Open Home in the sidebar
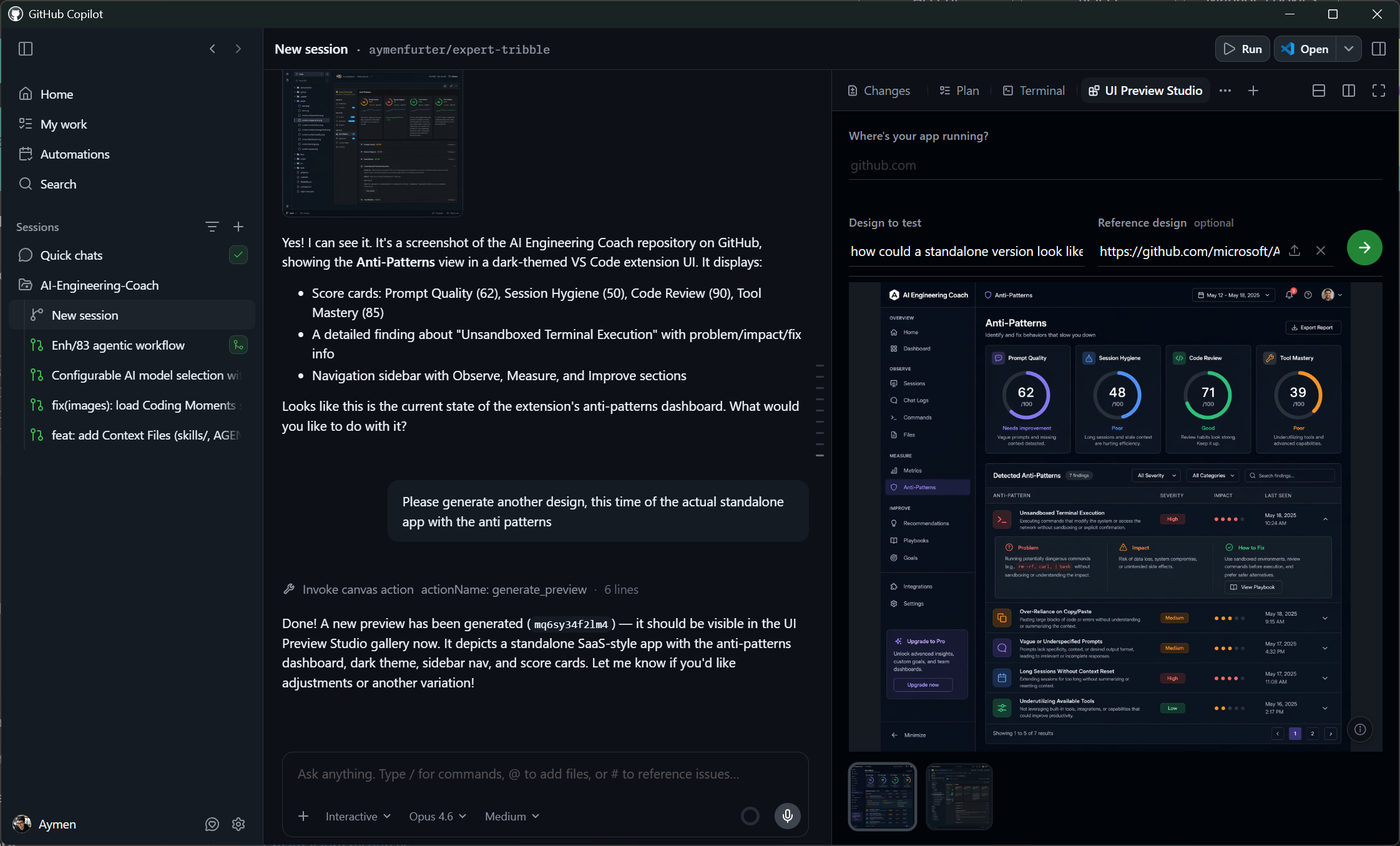 tap(132, 94)
